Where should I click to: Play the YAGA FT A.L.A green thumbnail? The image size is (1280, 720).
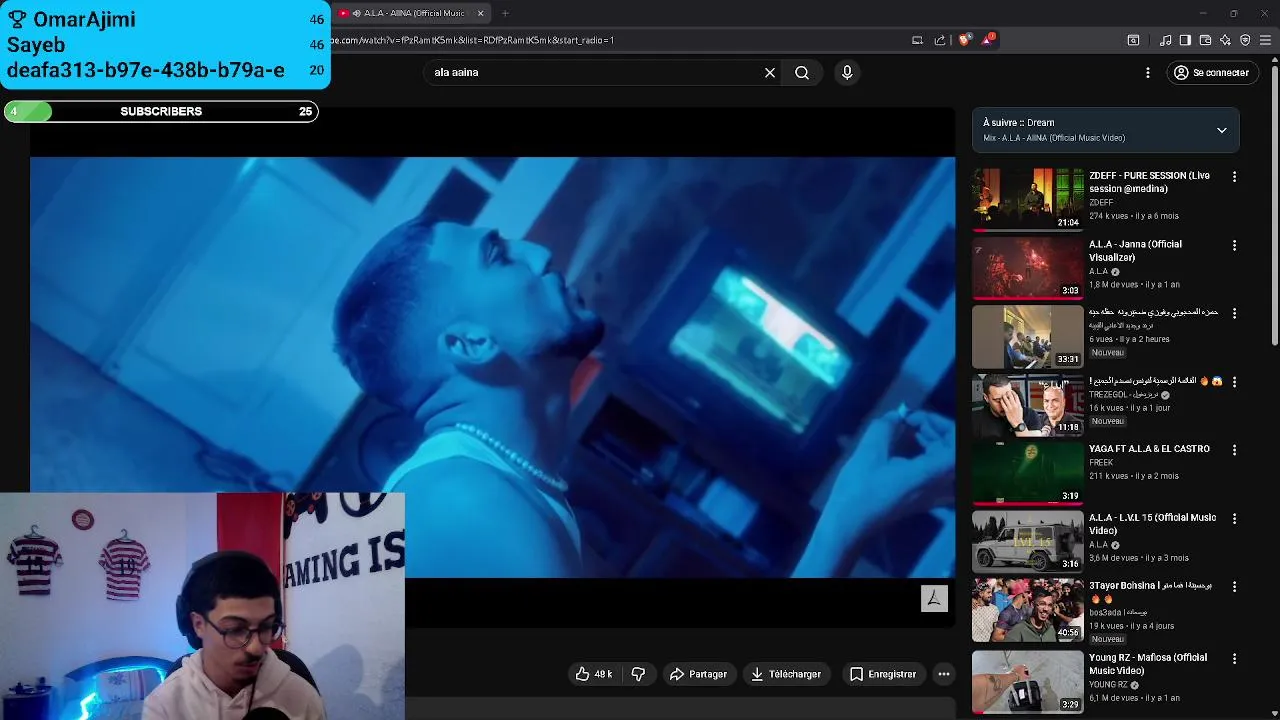click(x=1027, y=472)
